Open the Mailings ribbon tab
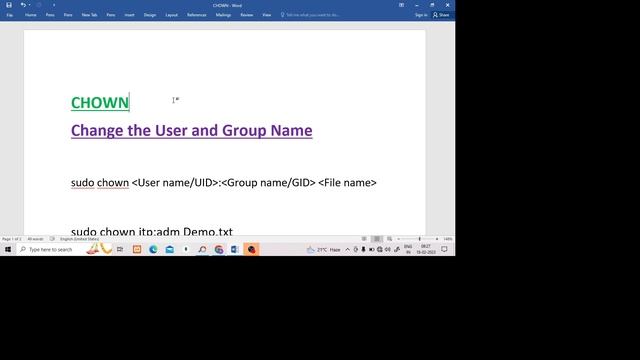 click(x=223, y=15)
